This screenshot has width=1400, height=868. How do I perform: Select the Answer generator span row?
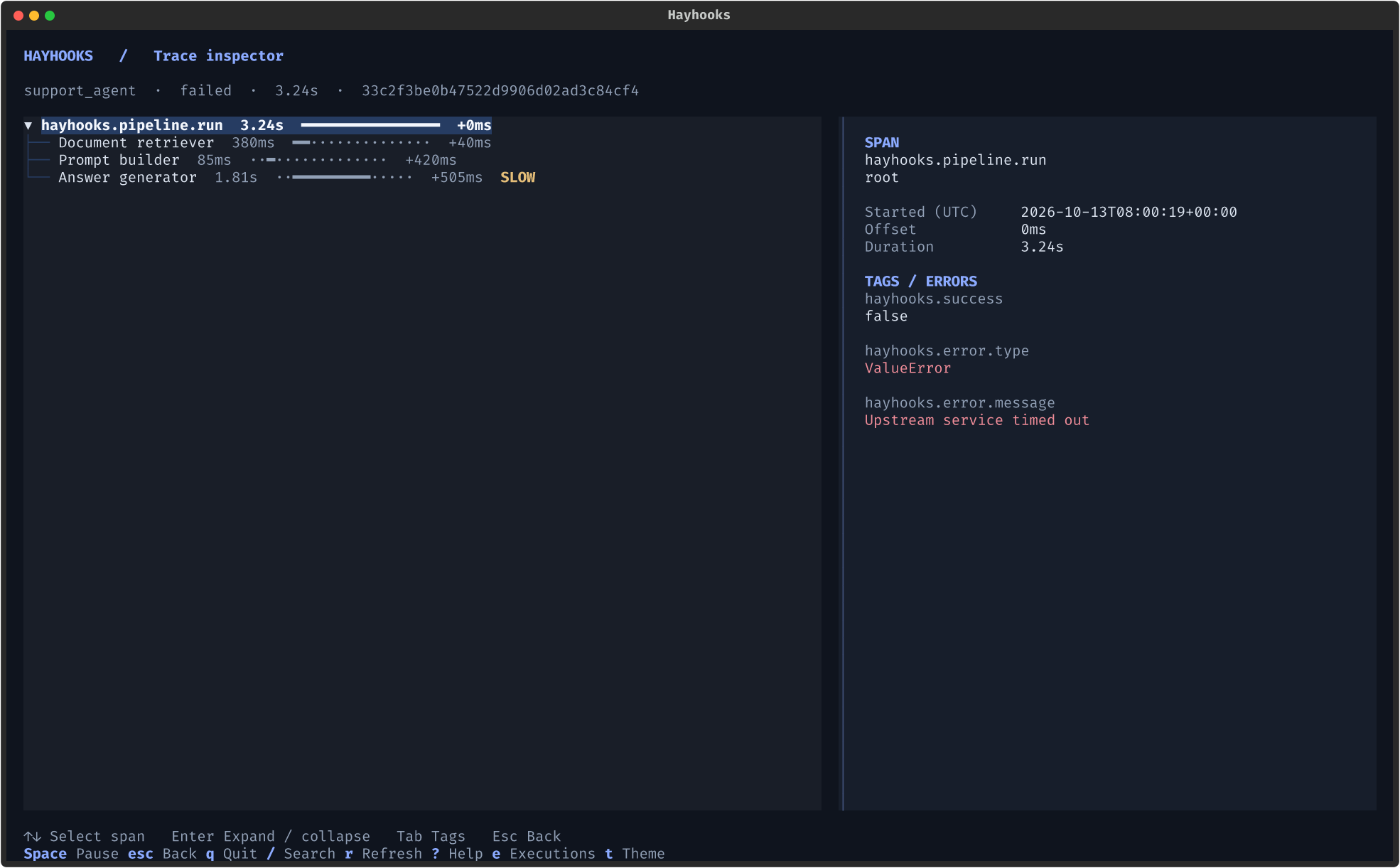point(296,178)
